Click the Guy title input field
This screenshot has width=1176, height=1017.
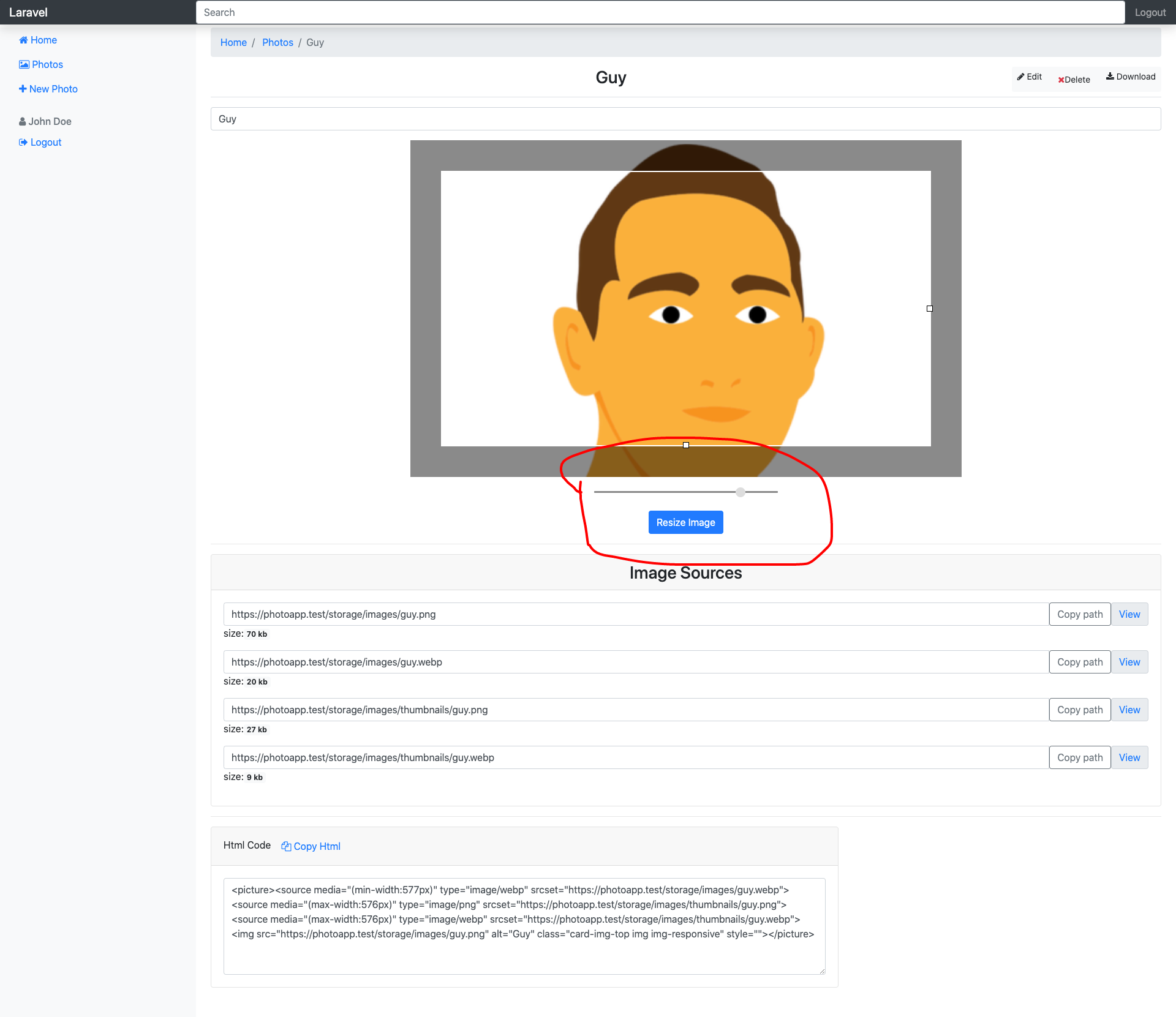(685, 119)
